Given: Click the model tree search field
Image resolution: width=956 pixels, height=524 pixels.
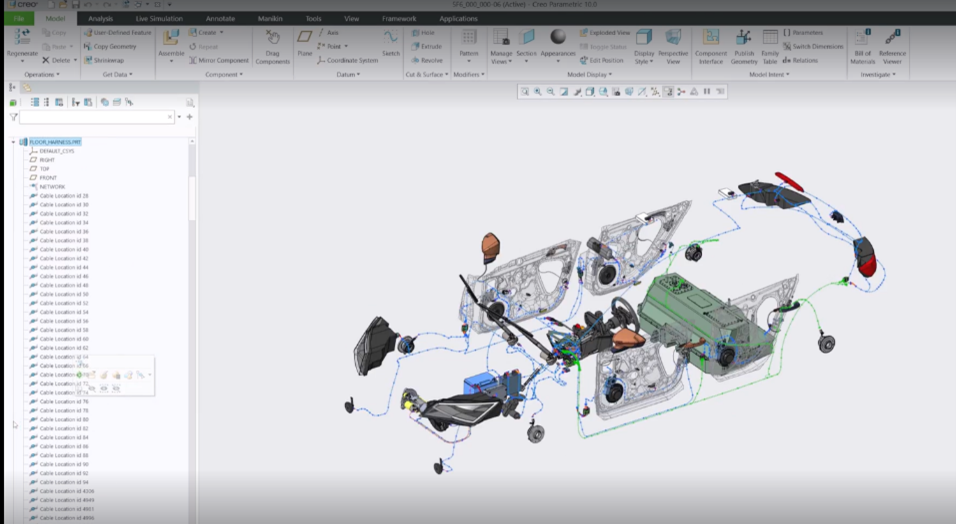Looking at the screenshot, I should tap(96, 117).
